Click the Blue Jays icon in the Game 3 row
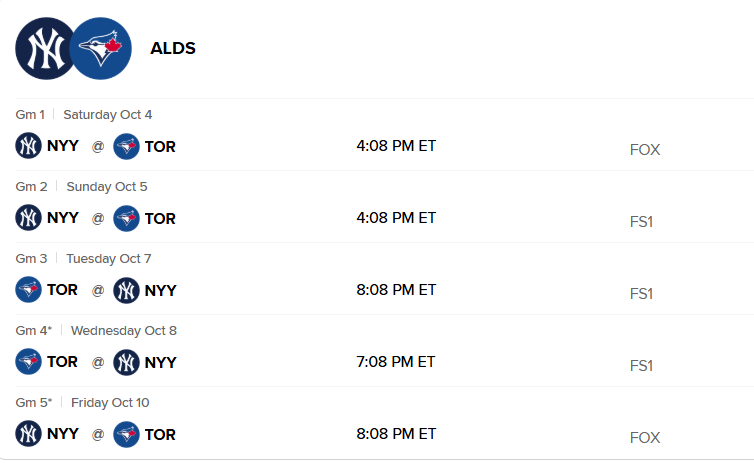This screenshot has width=754, height=463. coord(28,290)
